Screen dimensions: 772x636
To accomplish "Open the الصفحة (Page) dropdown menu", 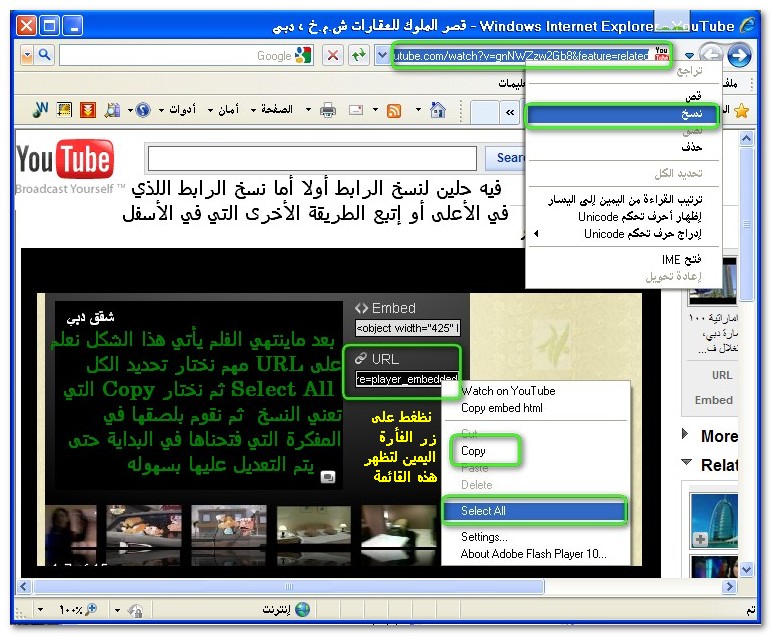I will click(x=272, y=109).
